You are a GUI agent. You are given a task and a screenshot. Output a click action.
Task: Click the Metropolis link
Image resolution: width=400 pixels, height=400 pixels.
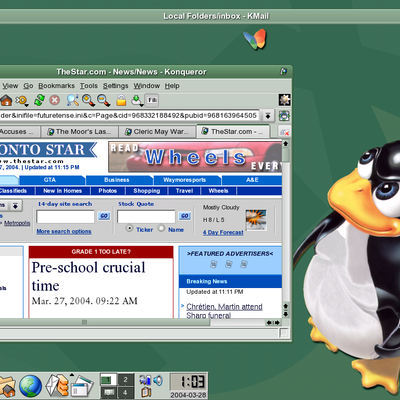[17, 223]
